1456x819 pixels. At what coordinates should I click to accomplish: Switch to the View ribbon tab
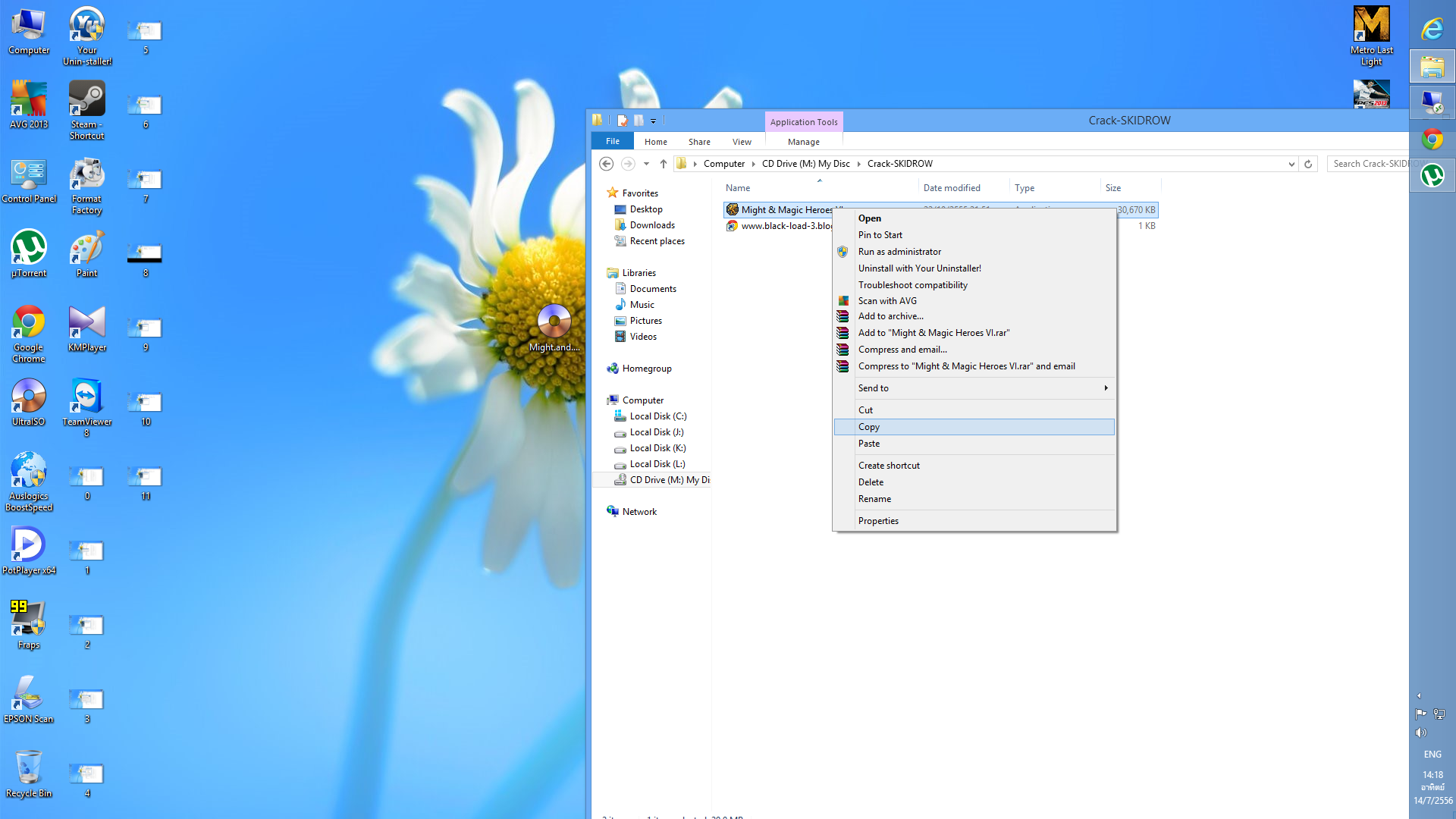tap(741, 142)
